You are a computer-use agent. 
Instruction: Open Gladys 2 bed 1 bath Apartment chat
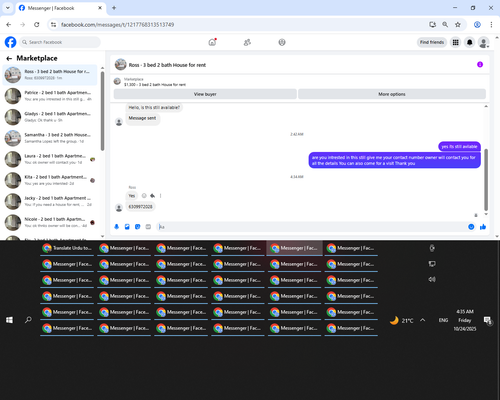(x=50, y=117)
